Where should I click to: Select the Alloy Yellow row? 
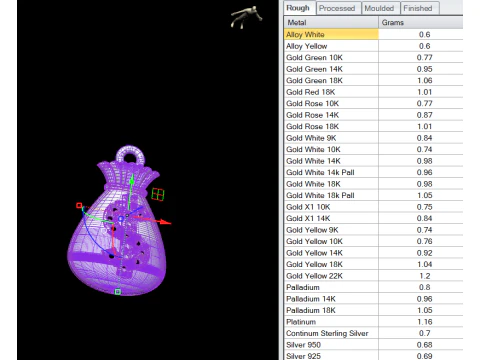click(x=374, y=46)
